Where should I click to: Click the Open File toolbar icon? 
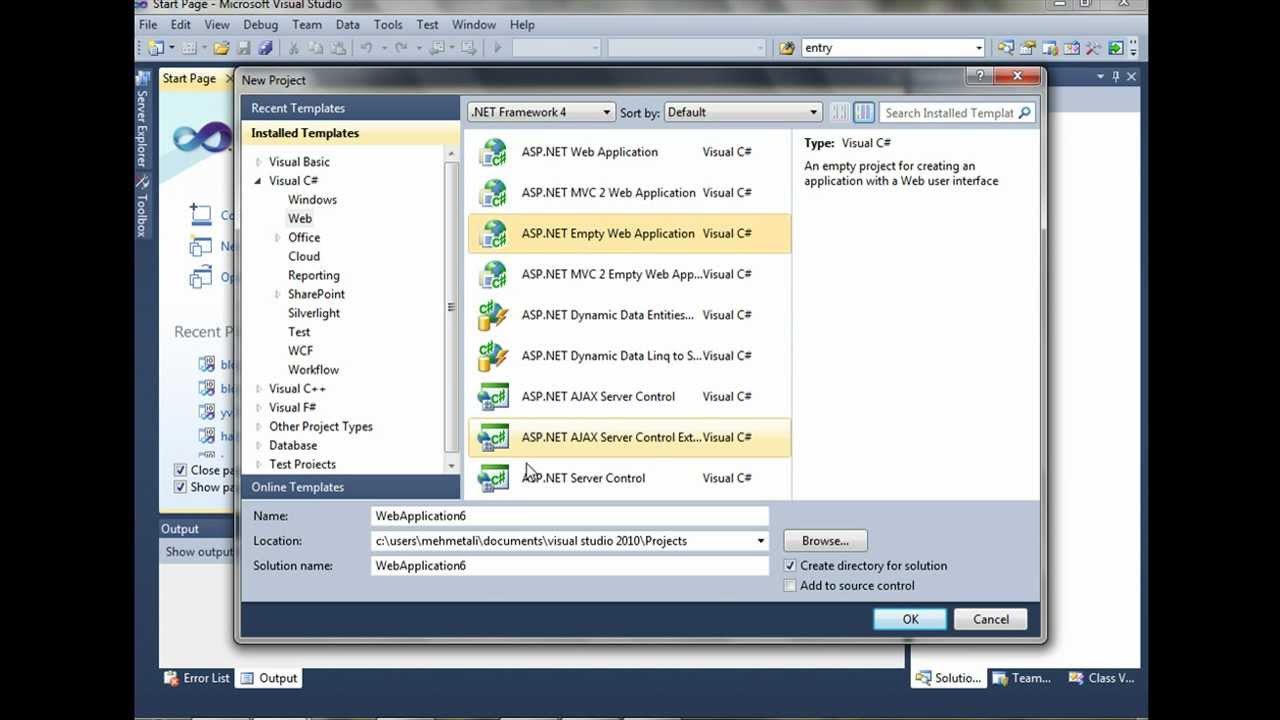[x=221, y=48]
